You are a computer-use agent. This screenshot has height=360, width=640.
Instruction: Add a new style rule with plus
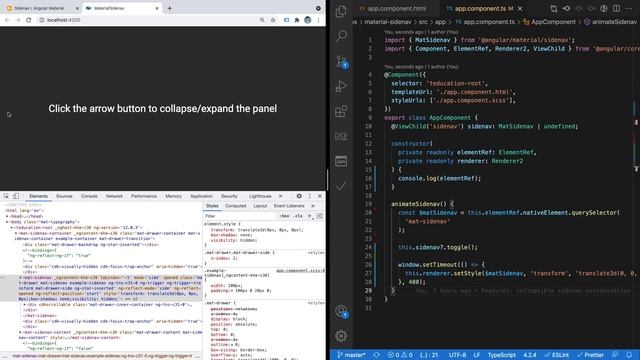309,216
